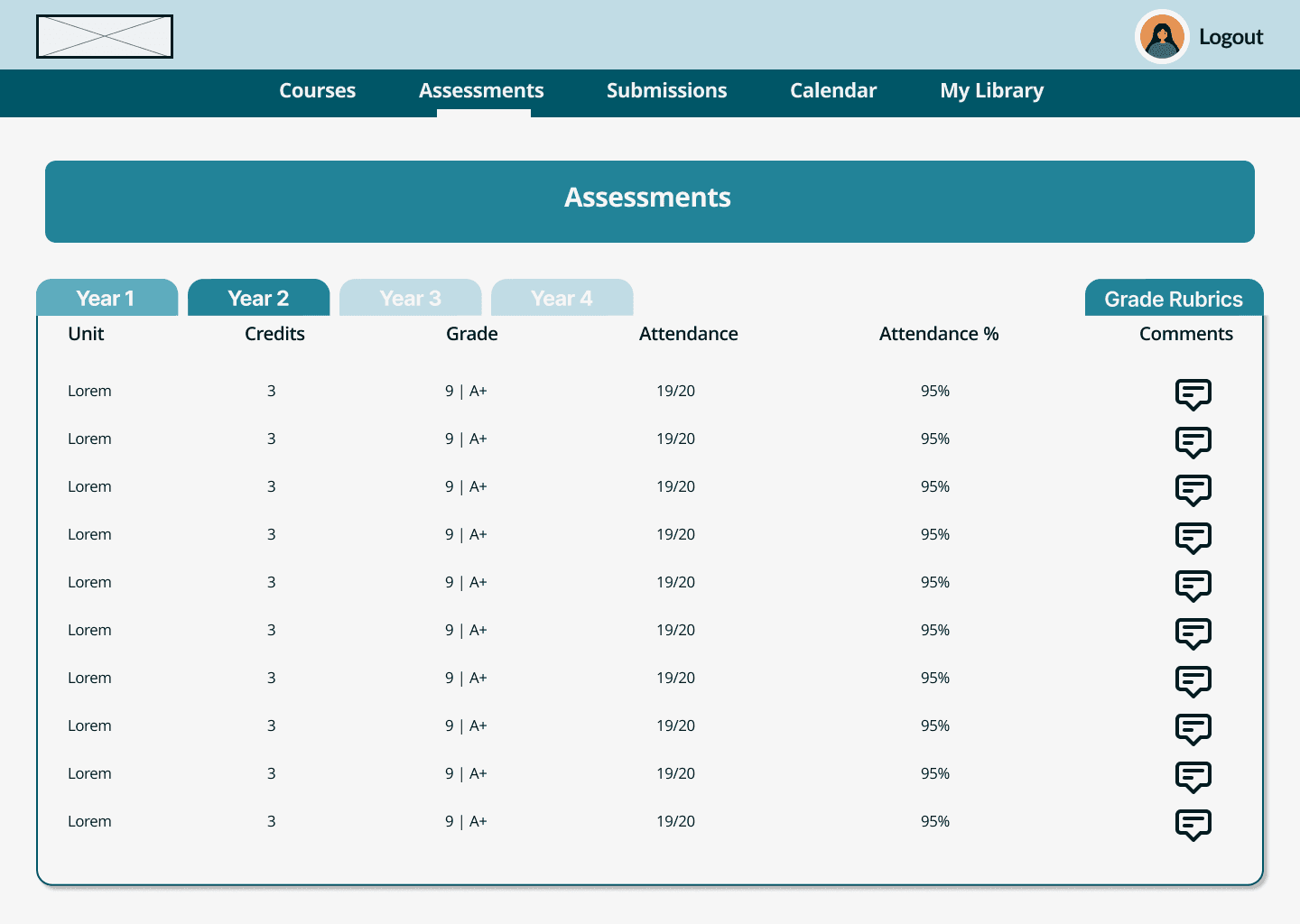Image resolution: width=1300 pixels, height=924 pixels.
Task: Open comments icon in the third Lorem row
Action: (1193, 490)
